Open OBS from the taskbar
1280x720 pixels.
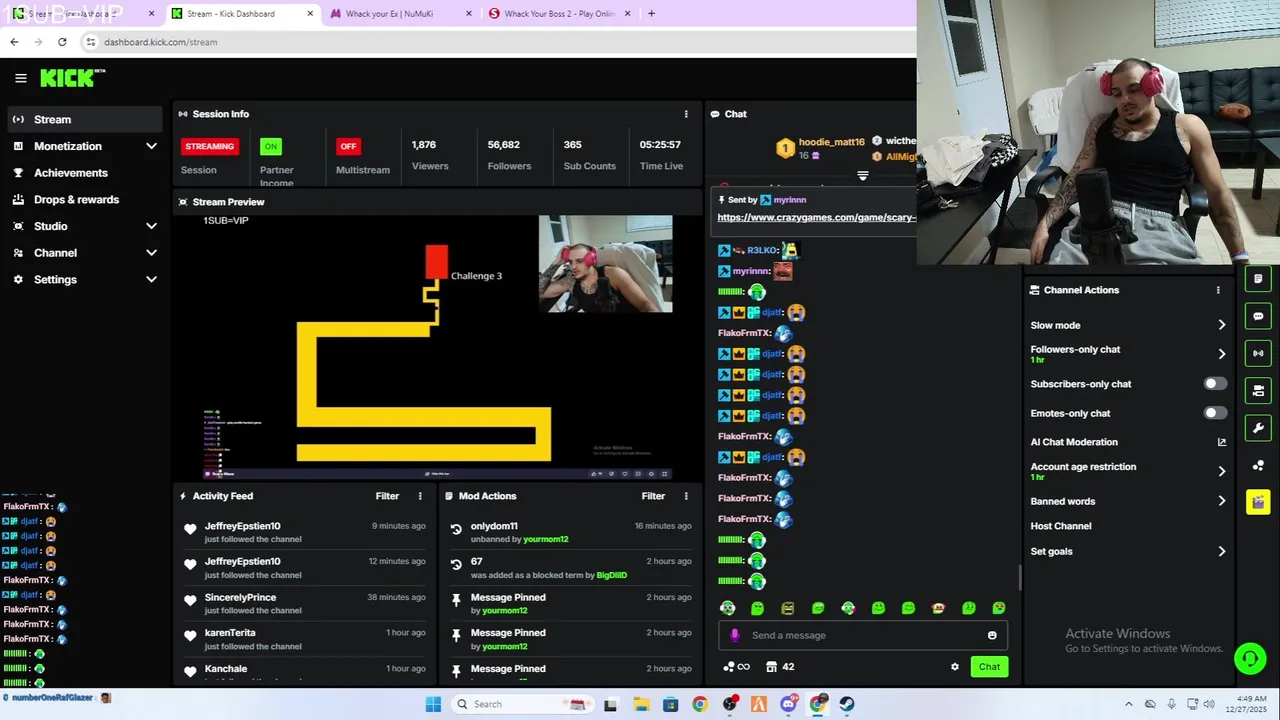point(729,704)
